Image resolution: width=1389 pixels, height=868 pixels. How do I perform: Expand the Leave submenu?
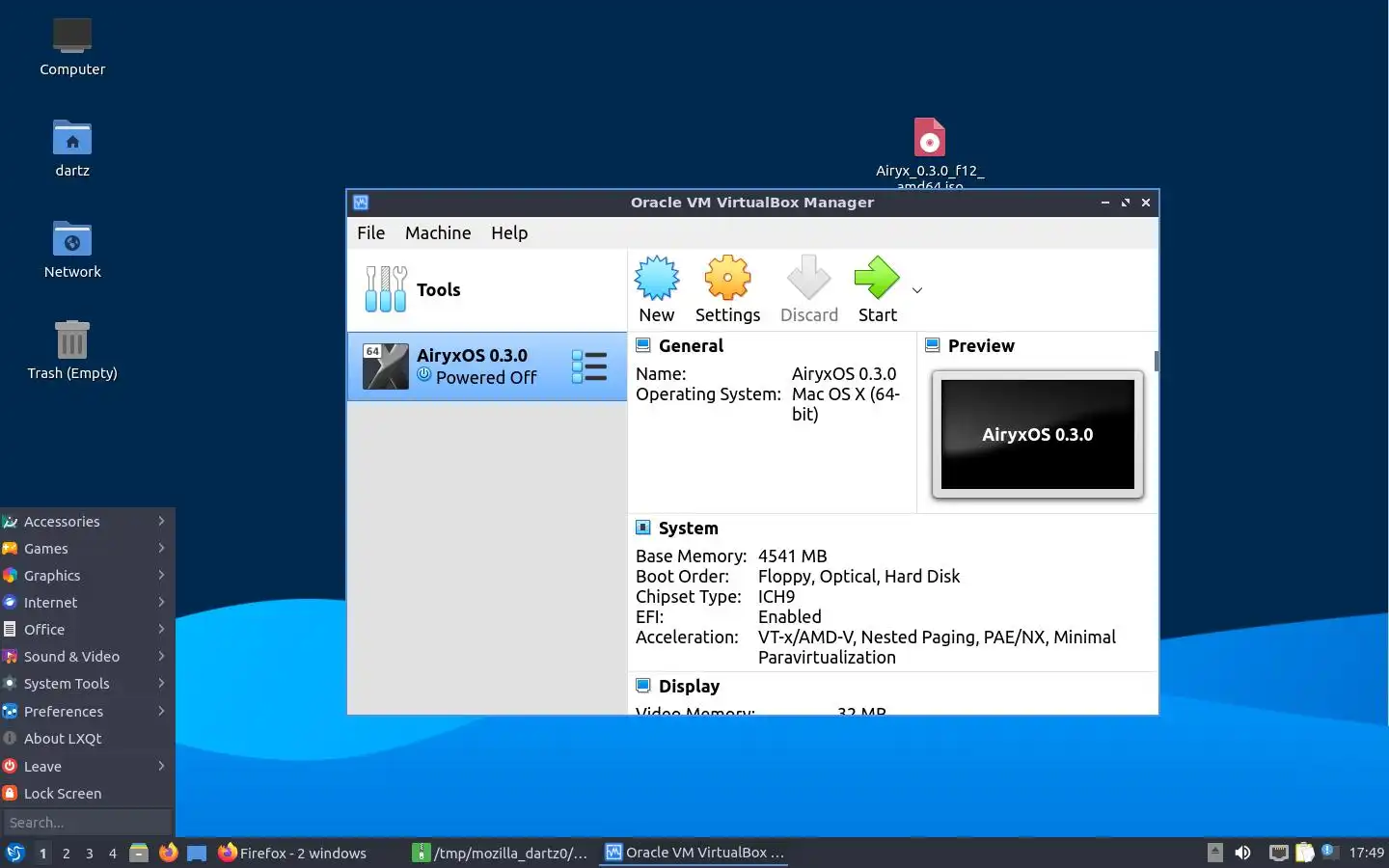pyautogui.click(x=87, y=766)
